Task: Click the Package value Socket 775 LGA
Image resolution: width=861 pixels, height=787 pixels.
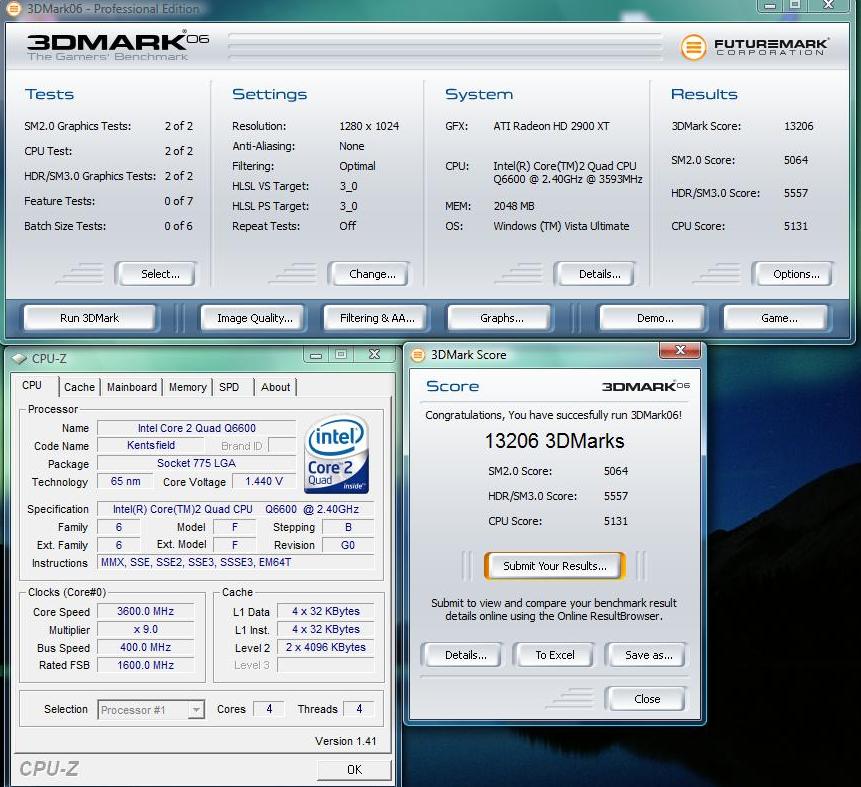Action: pos(197,464)
